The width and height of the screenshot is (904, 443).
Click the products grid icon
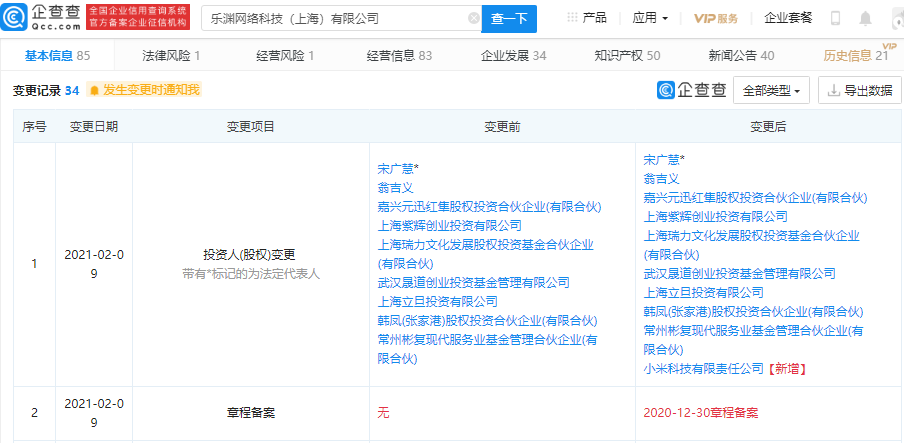[572, 18]
